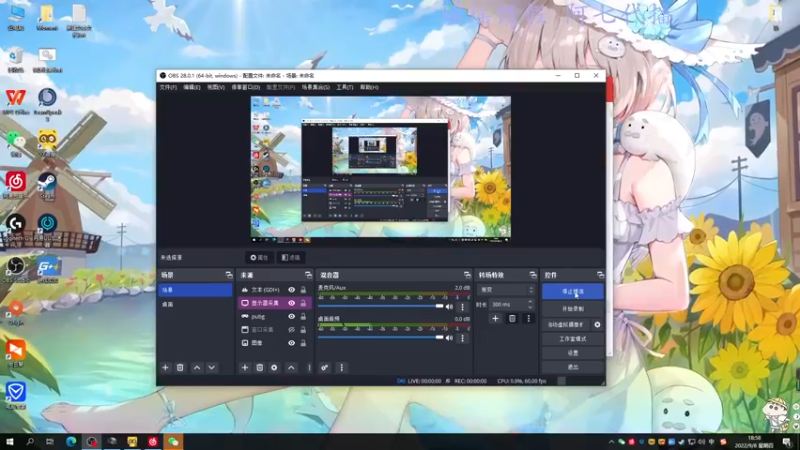Open the 工具(T) menu
800x450 pixels.
pos(344,87)
